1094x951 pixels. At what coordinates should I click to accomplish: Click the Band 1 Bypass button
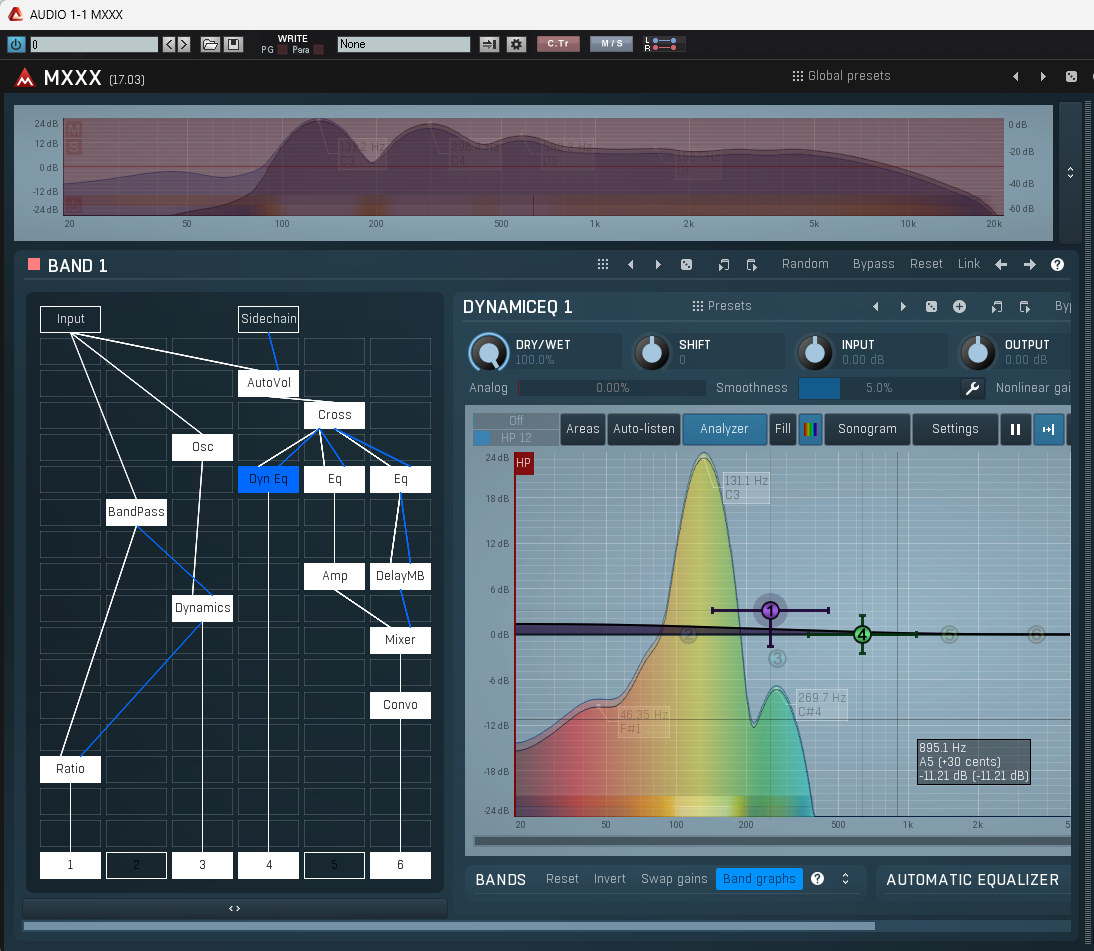pos(874,264)
